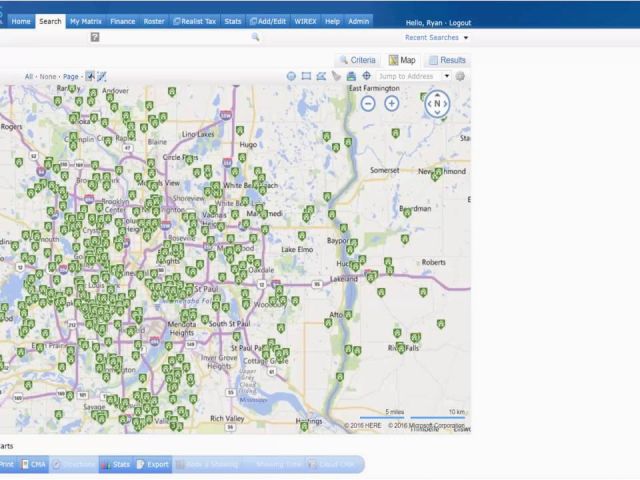Open the WIREX menu
The image size is (640, 480).
pos(305,21)
